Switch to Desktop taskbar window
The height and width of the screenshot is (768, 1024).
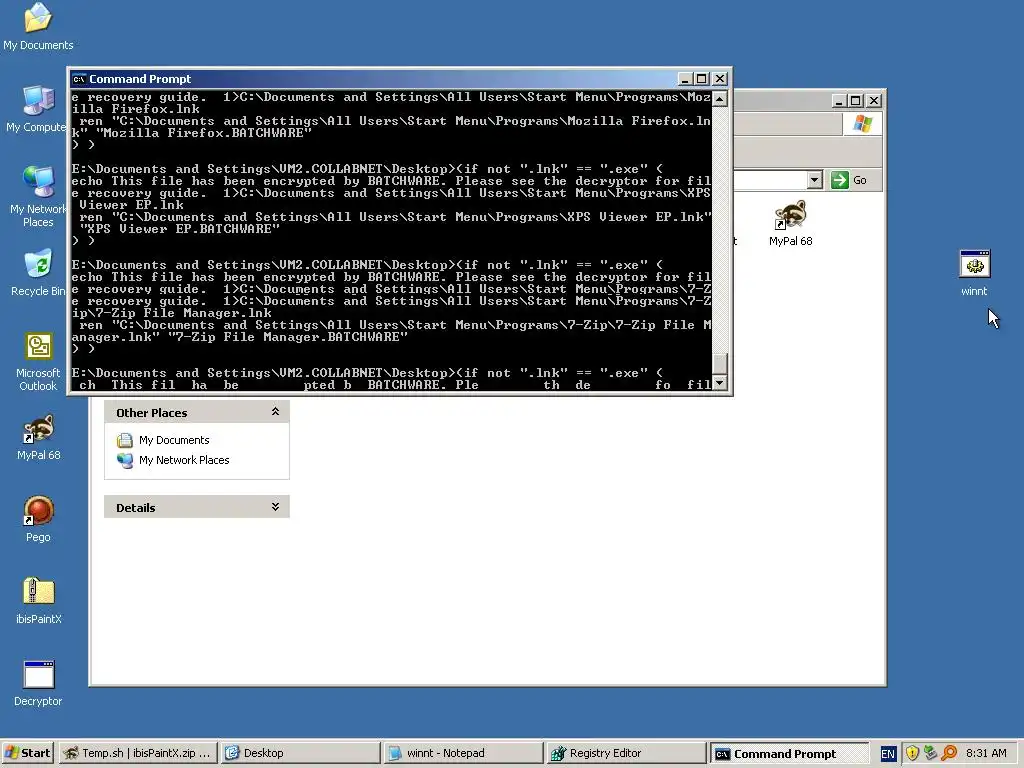coord(300,753)
